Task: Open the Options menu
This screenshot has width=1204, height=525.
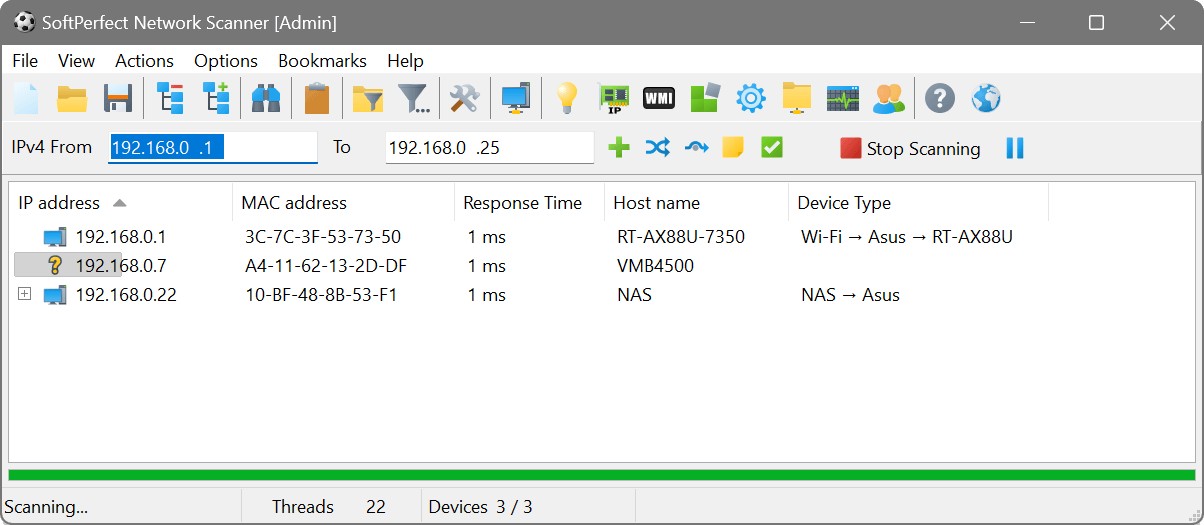Action: click(x=226, y=61)
